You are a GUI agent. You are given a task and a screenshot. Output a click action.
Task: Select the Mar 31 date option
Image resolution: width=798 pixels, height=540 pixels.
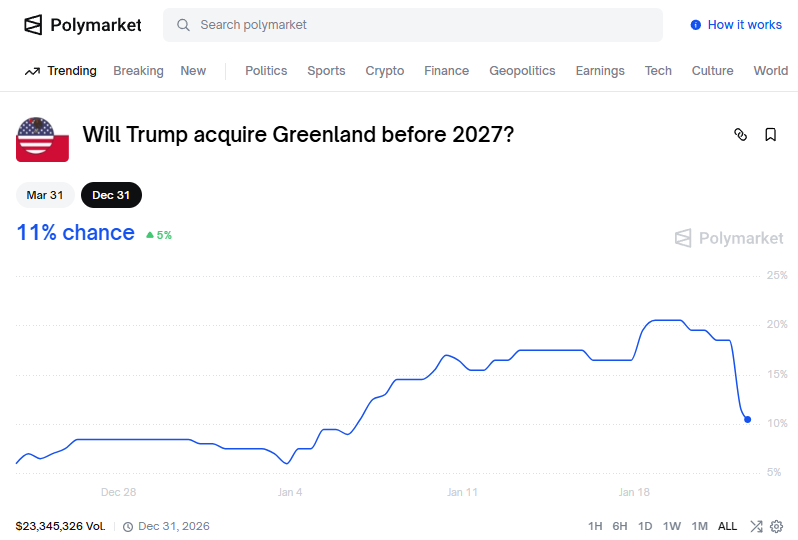click(45, 195)
